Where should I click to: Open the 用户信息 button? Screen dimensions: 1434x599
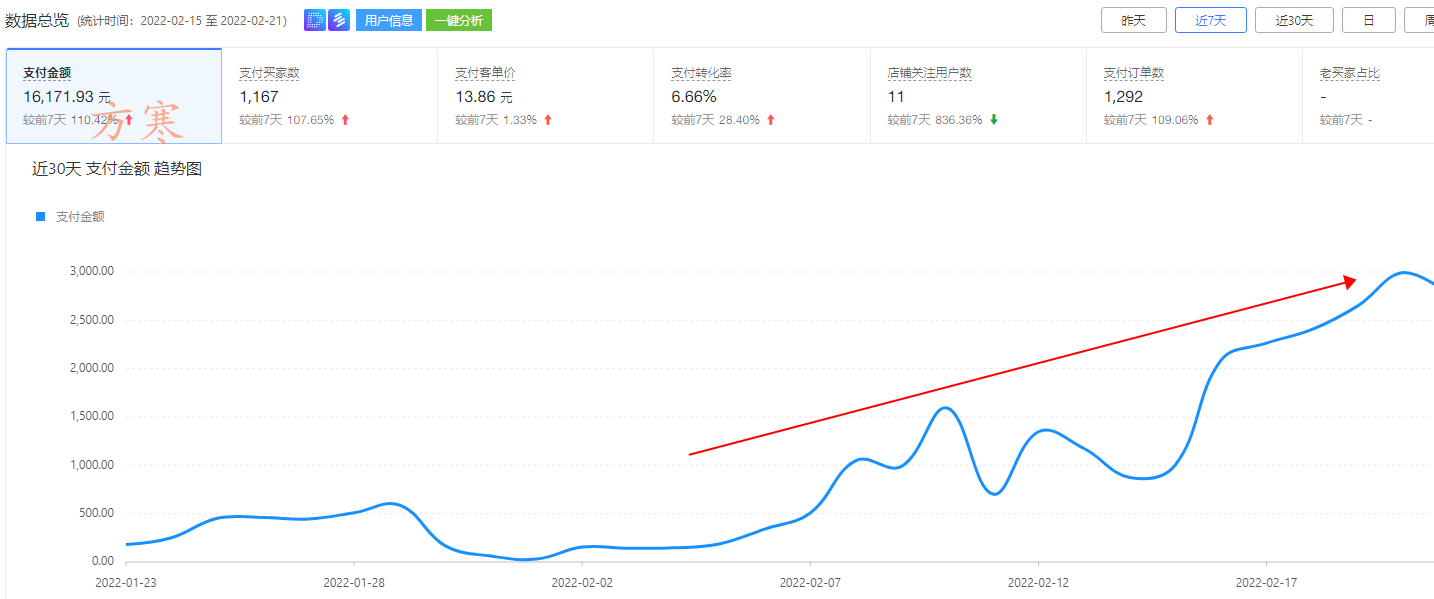click(388, 20)
